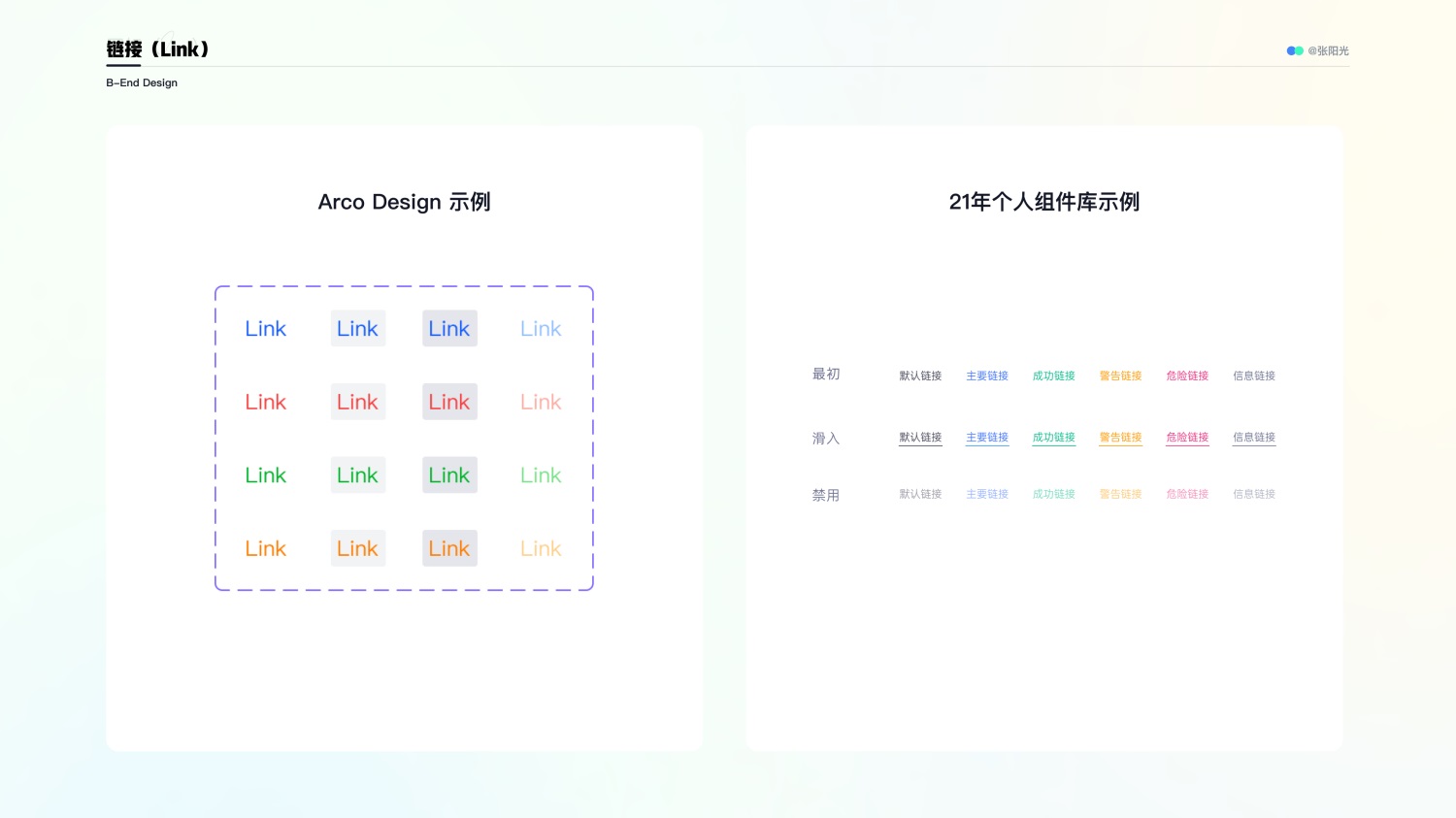
Task: Click the green Link with darker gray active background
Action: pyautogui.click(x=449, y=475)
